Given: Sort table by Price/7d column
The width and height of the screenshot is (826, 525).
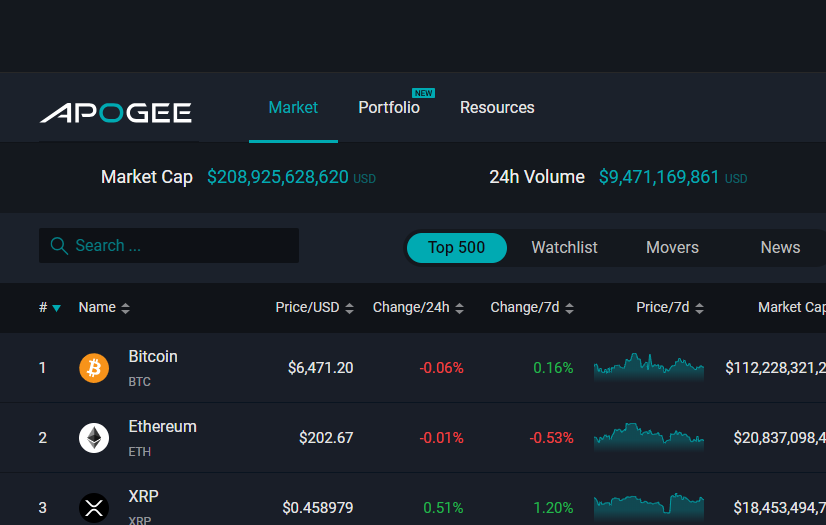Looking at the screenshot, I should click(x=670, y=308).
